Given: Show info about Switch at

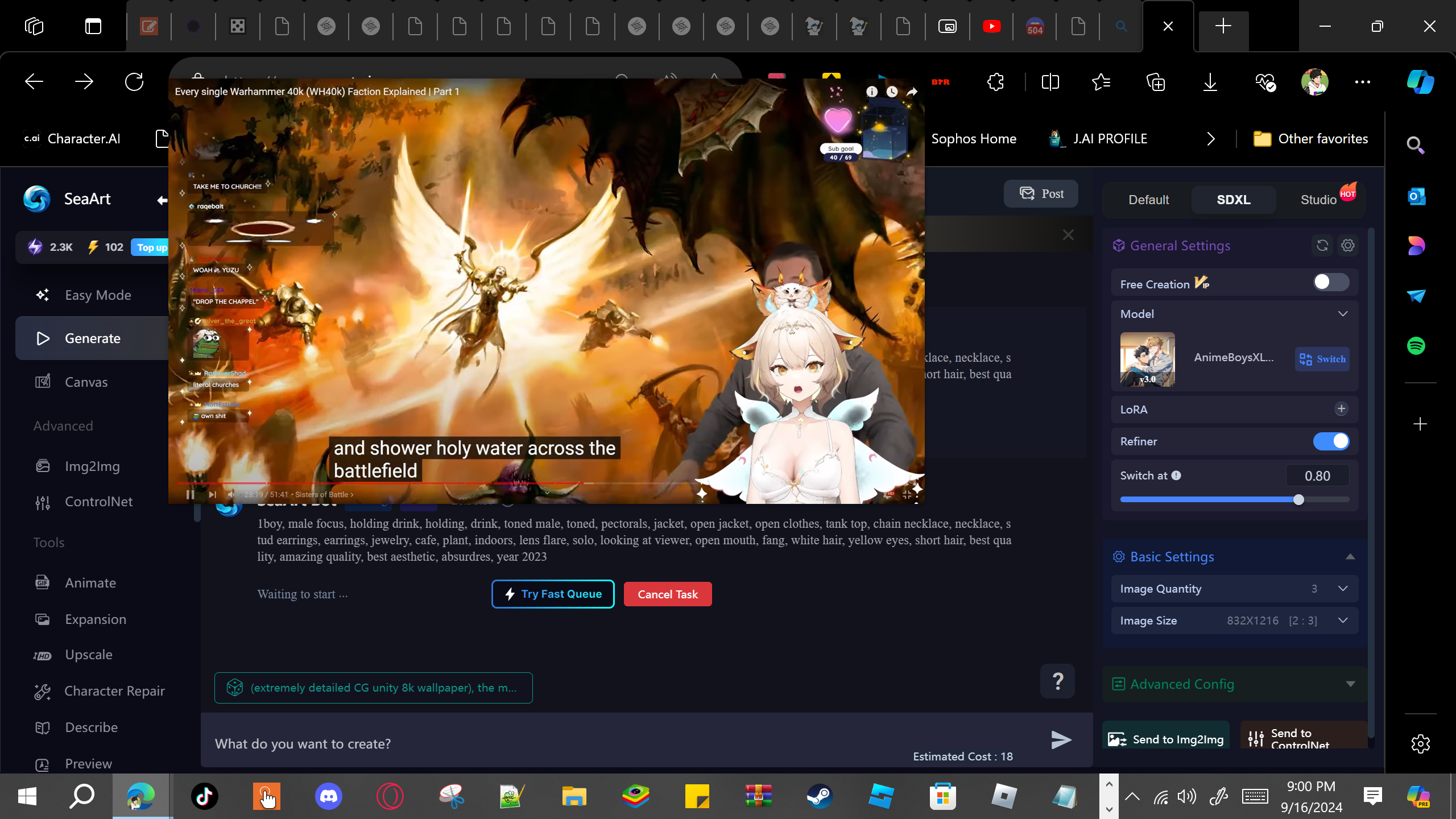Looking at the screenshot, I should point(1176,475).
